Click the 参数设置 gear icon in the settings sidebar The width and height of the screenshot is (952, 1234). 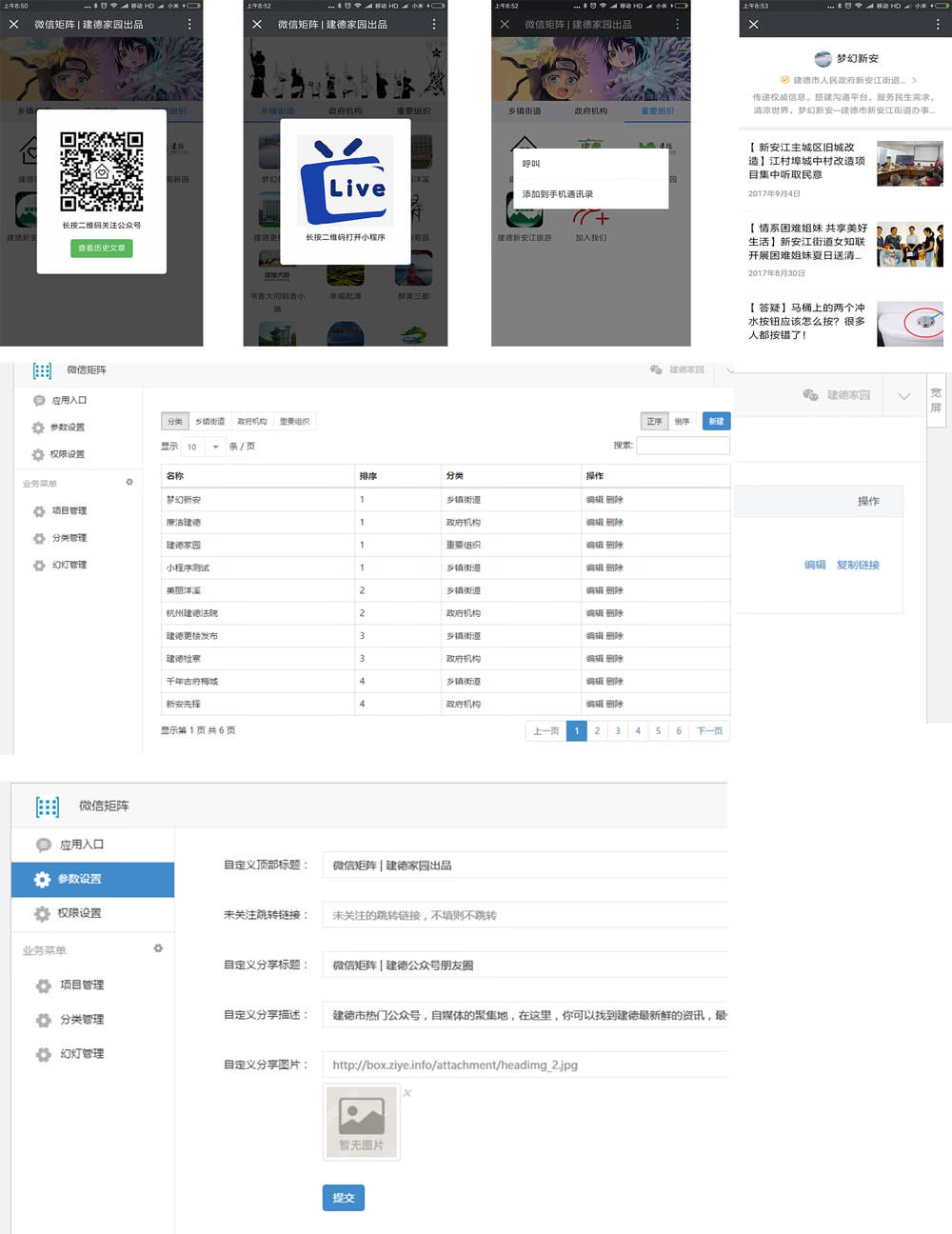pos(42,880)
